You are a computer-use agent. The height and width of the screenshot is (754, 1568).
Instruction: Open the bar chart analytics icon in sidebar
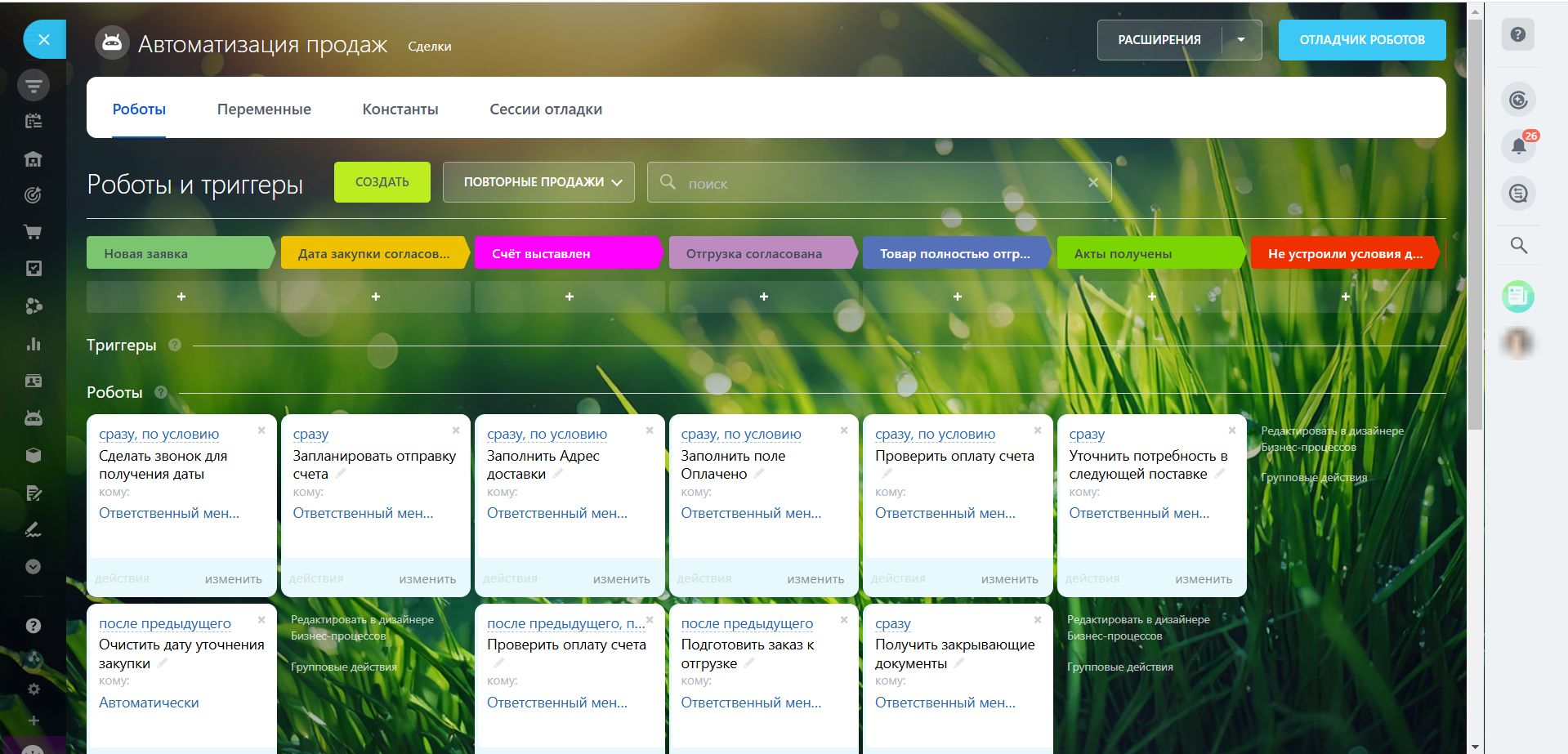pyautogui.click(x=34, y=344)
